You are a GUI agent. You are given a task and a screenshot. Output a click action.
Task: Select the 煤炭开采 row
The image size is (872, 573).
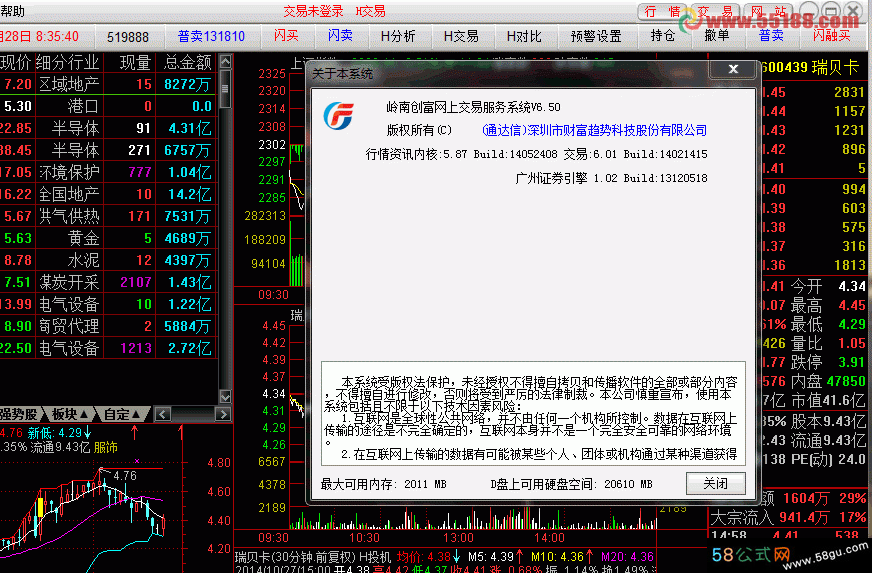pos(108,282)
